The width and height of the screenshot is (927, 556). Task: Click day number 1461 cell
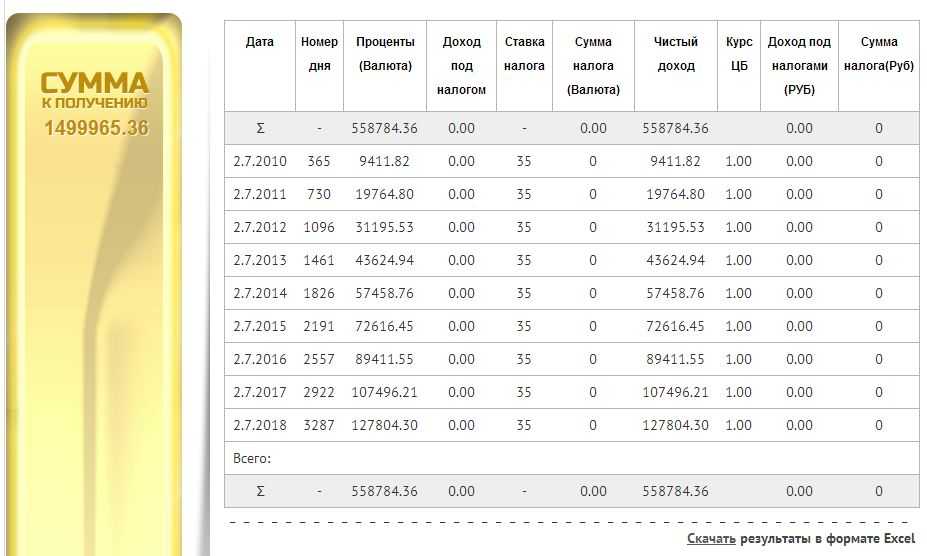319,260
